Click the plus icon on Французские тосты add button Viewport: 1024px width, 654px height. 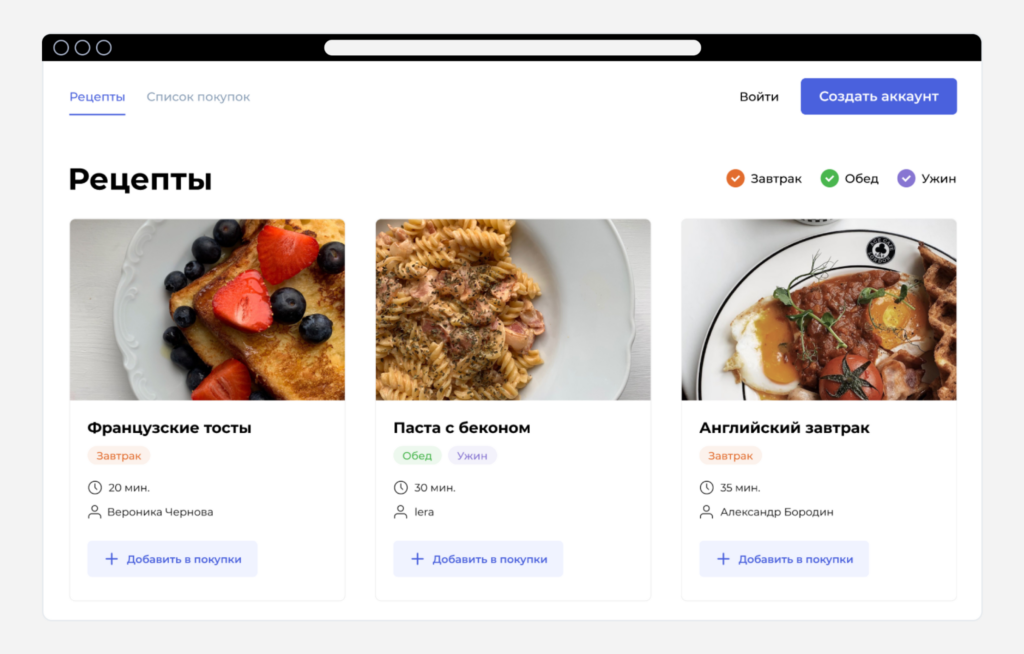(112, 558)
